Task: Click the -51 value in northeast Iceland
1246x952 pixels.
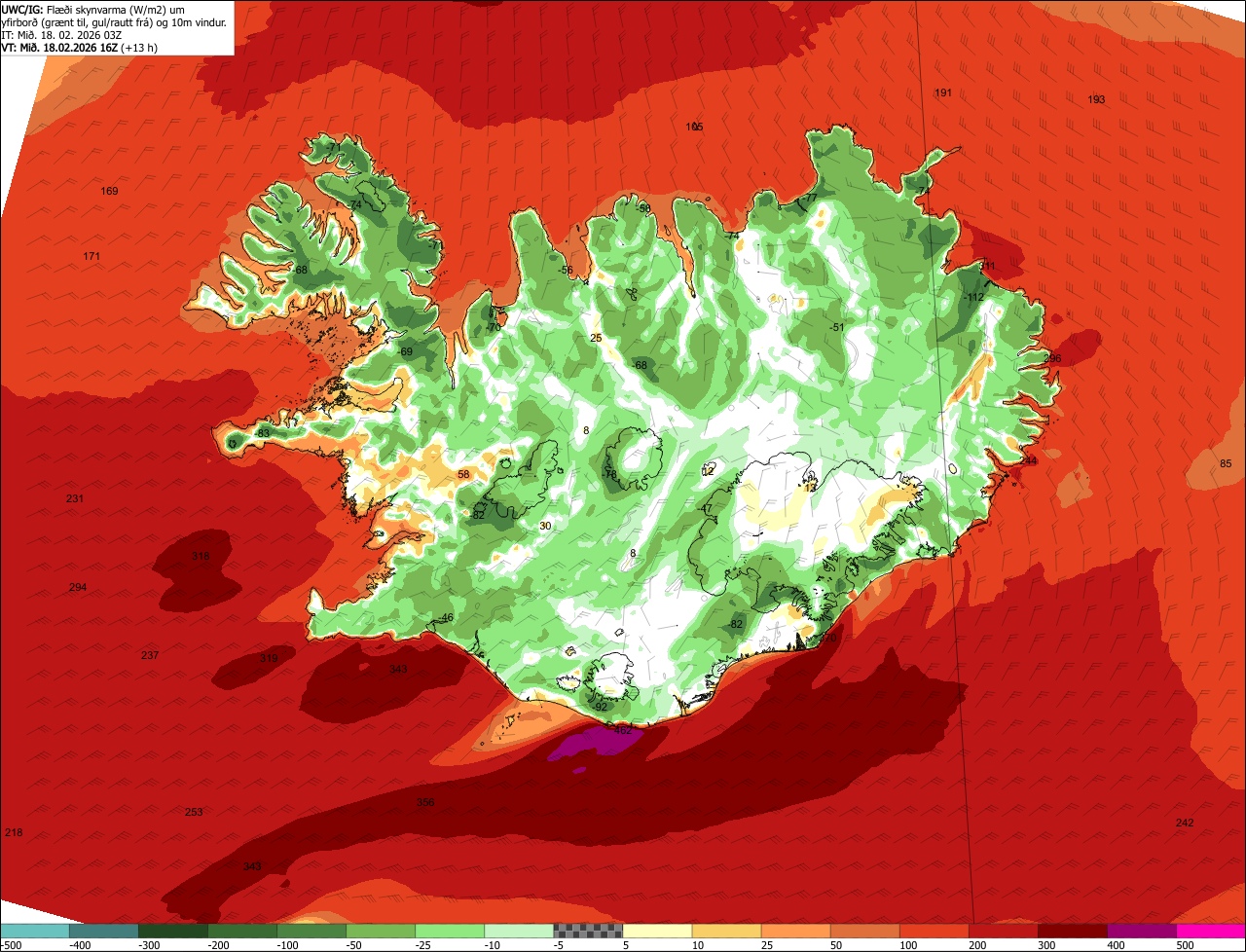Action: [x=835, y=327]
